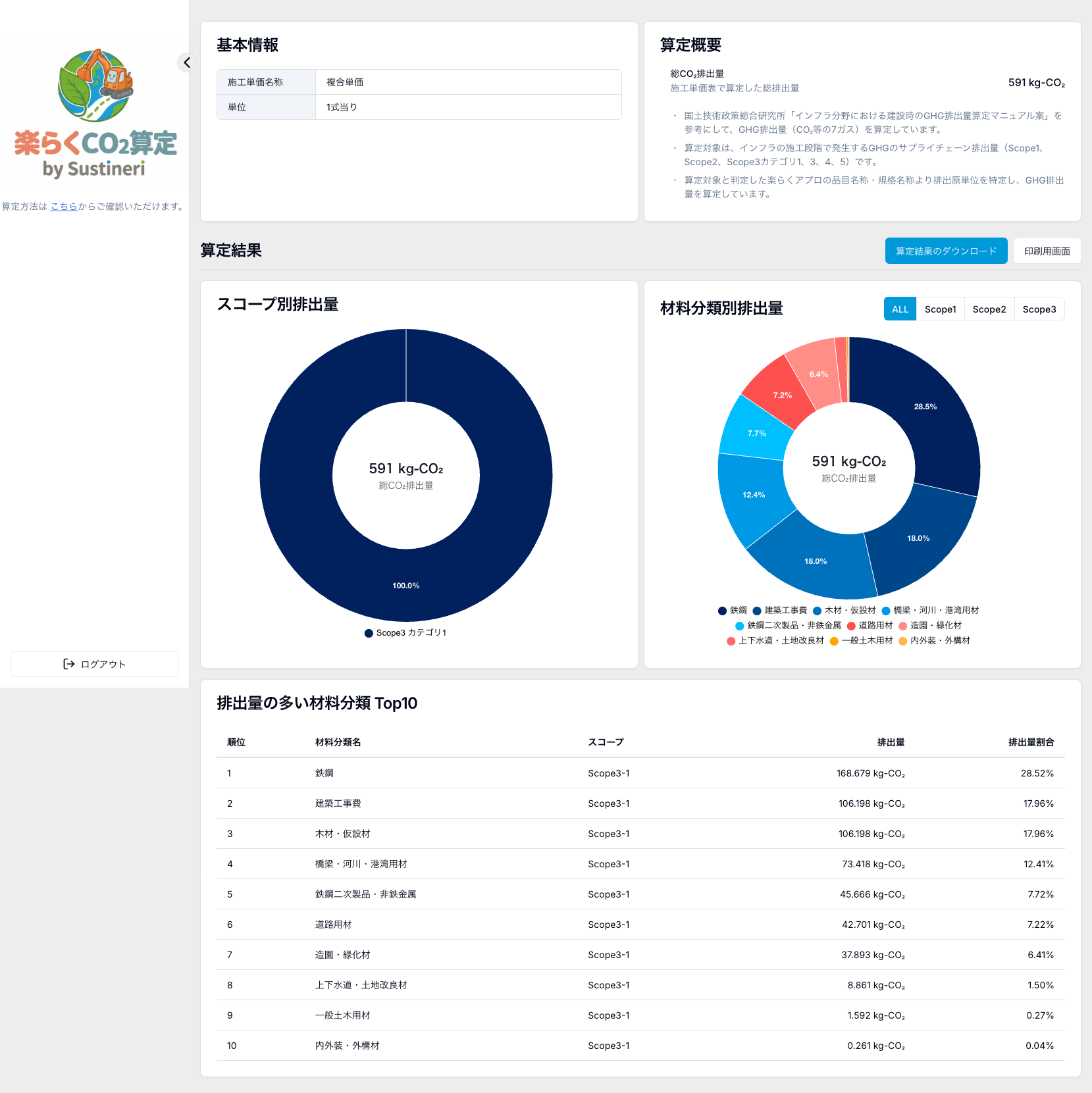Image resolution: width=1092 pixels, height=1093 pixels.
Task: Toggle the 建築工事費 legend item
Action: 779,611
